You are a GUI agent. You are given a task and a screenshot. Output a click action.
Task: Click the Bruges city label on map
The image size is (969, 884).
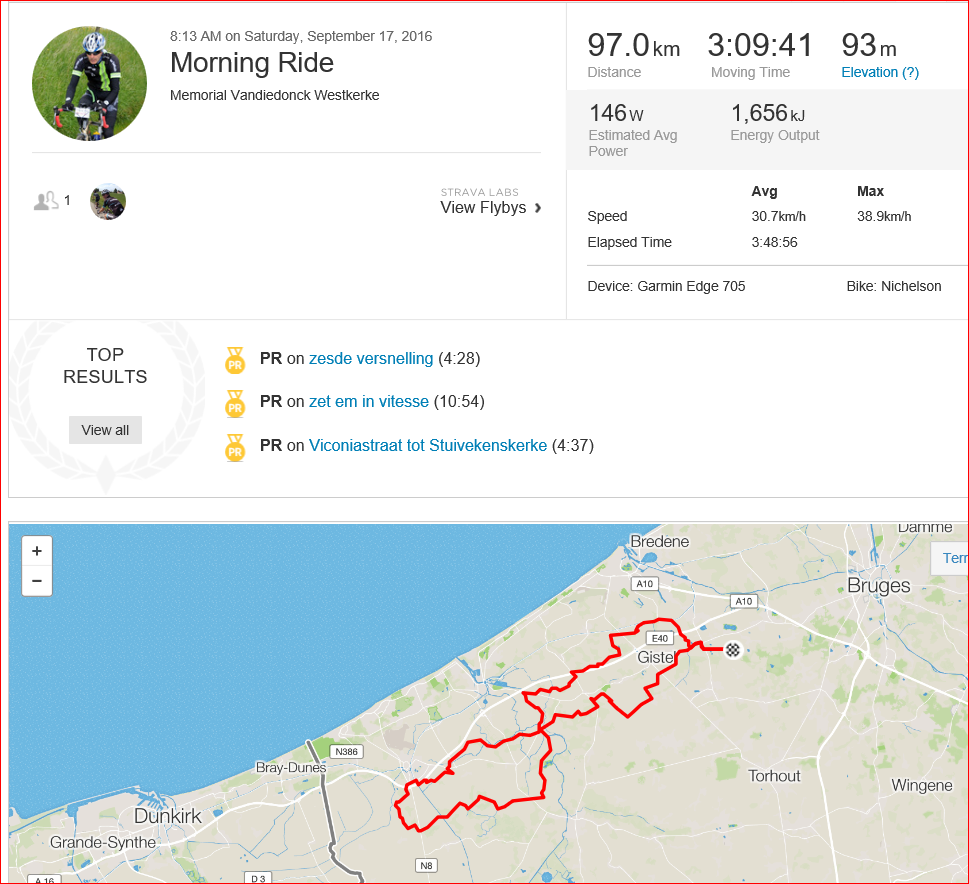coord(878,585)
